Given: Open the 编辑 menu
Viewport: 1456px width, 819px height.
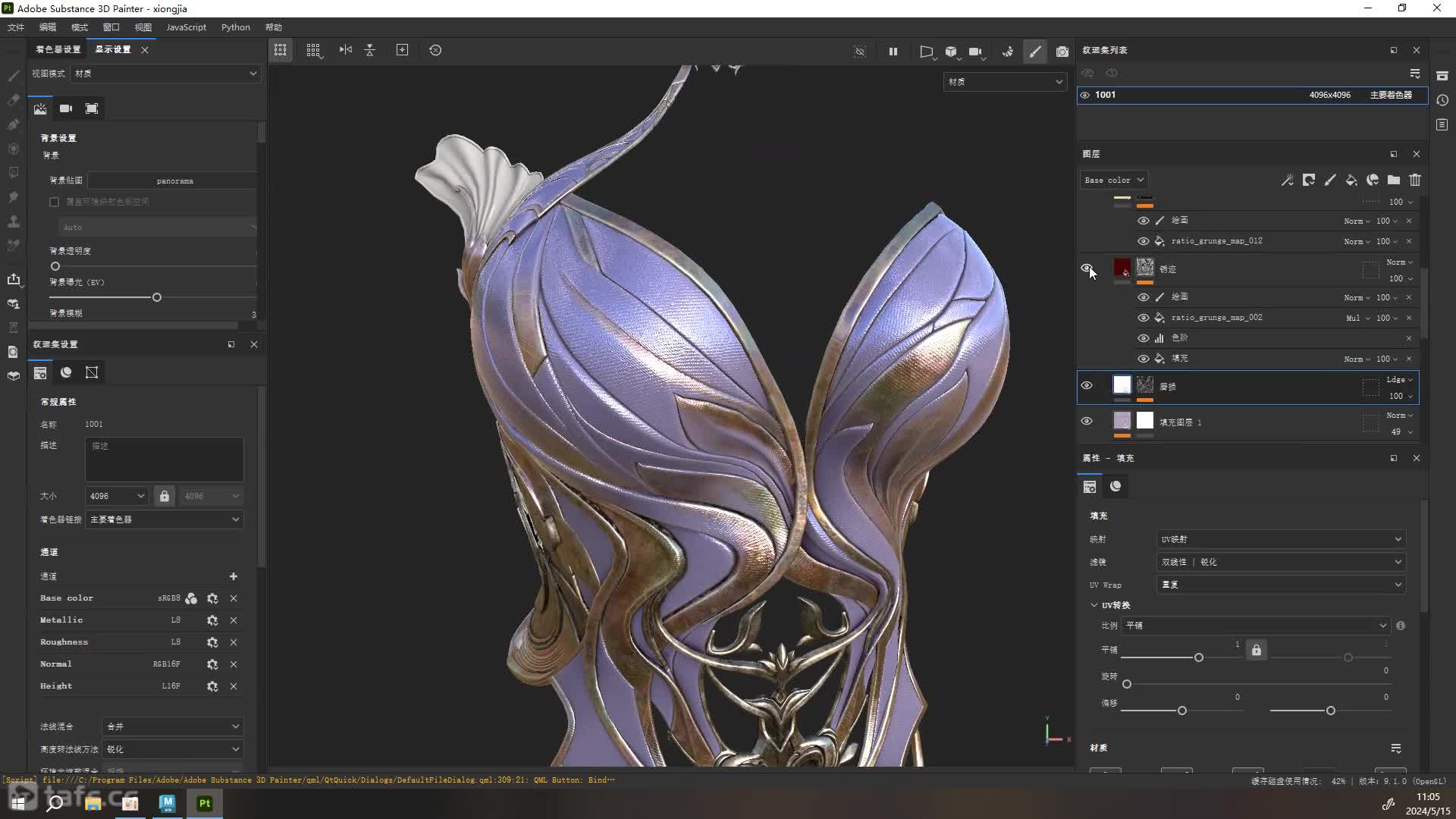Looking at the screenshot, I should pos(48,27).
